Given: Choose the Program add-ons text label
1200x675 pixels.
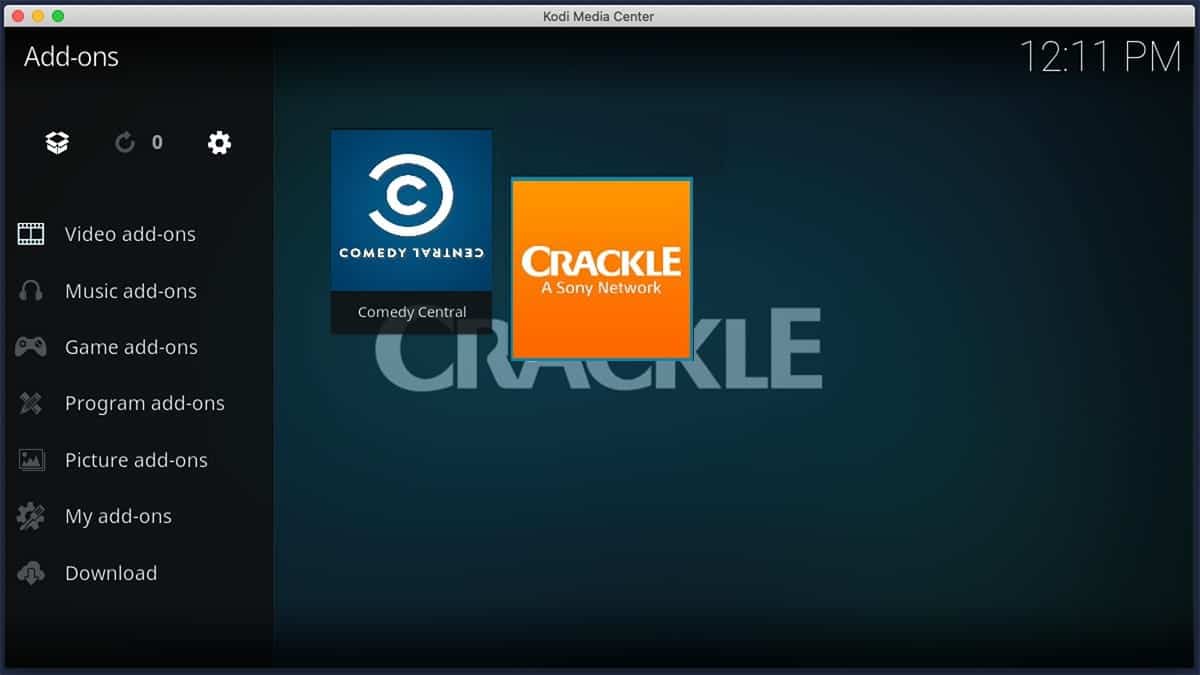Looking at the screenshot, I should pos(144,404).
